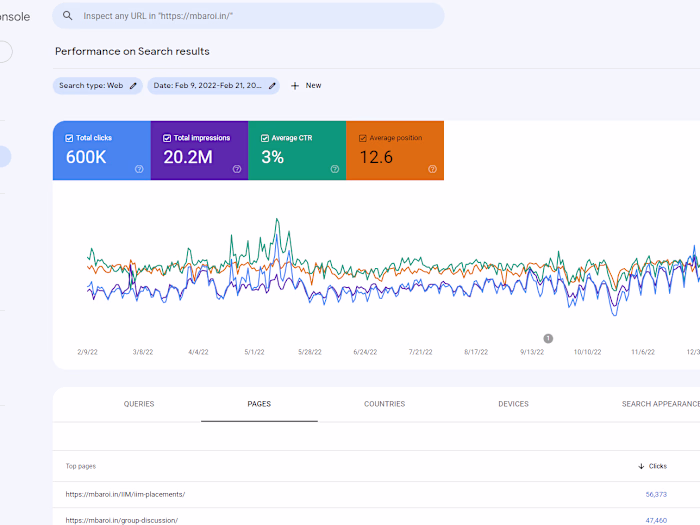Disable the Average CTR checkbox
Image resolution: width=700 pixels, height=525 pixels.
264,138
